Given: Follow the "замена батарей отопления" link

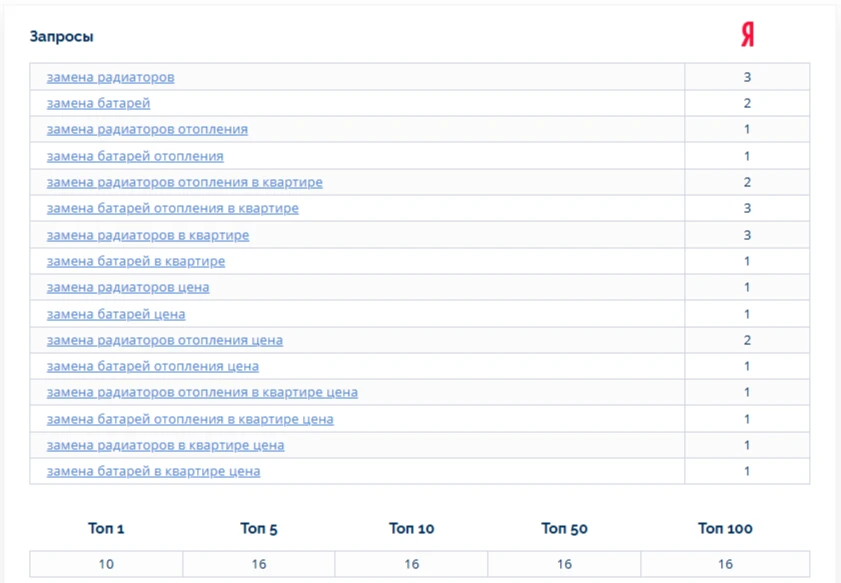Looking at the screenshot, I should [x=135, y=156].
